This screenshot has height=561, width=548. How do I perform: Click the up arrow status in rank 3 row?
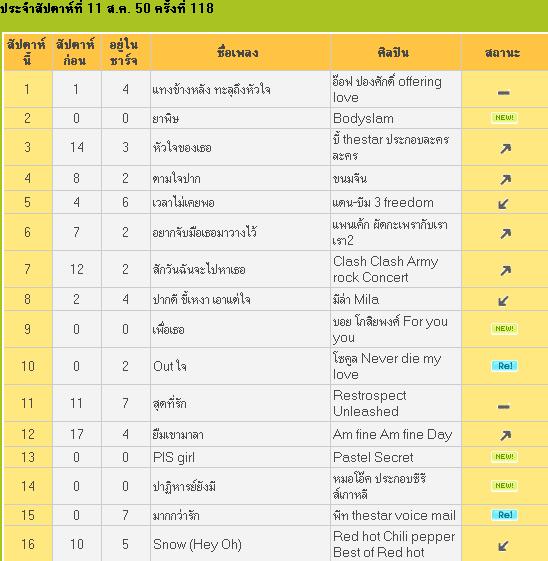coord(505,148)
